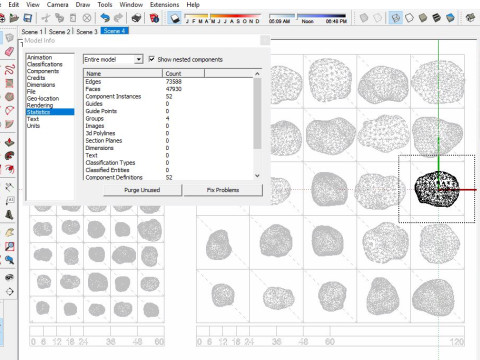Open the Help menu

pyautogui.click(x=193, y=5)
